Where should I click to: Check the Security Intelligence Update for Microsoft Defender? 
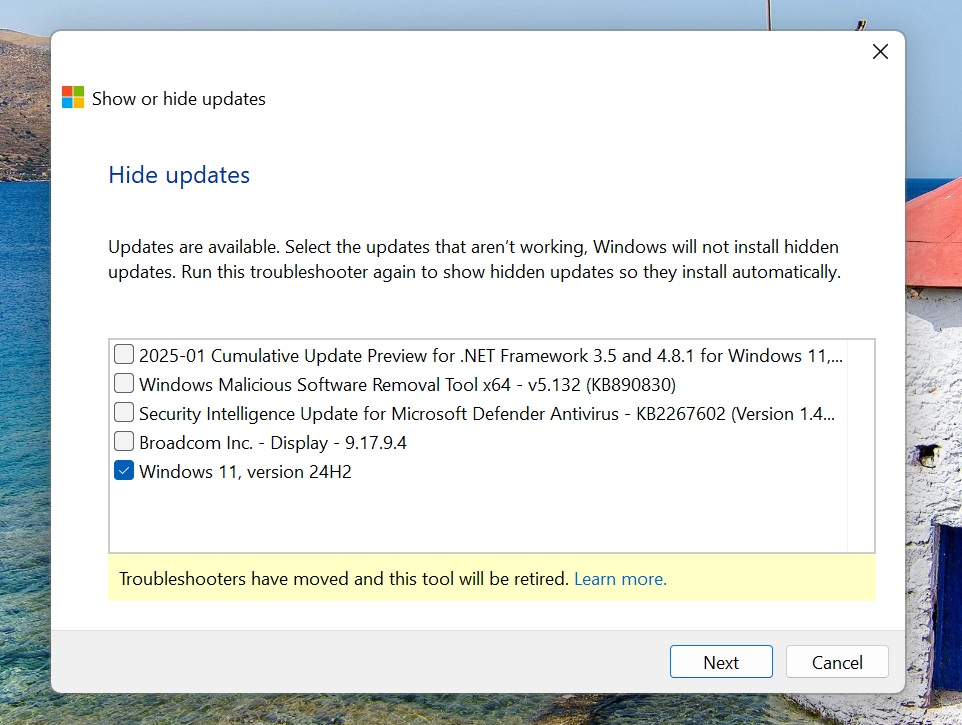tap(123, 412)
